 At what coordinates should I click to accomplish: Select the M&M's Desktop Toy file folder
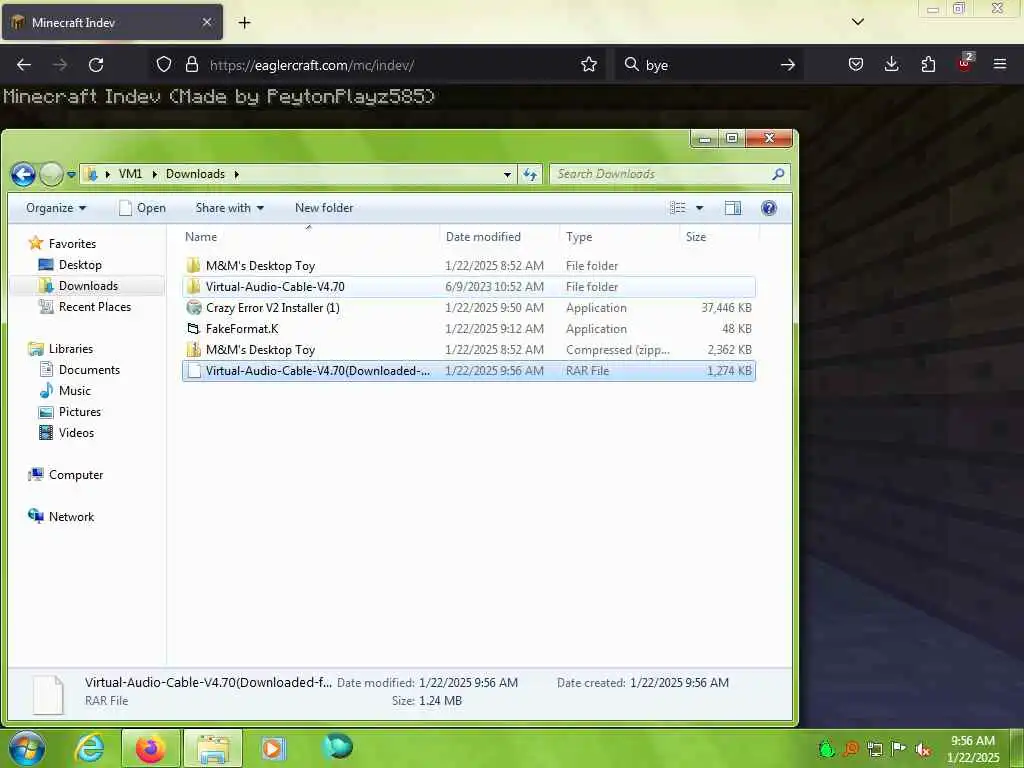point(469,266)
